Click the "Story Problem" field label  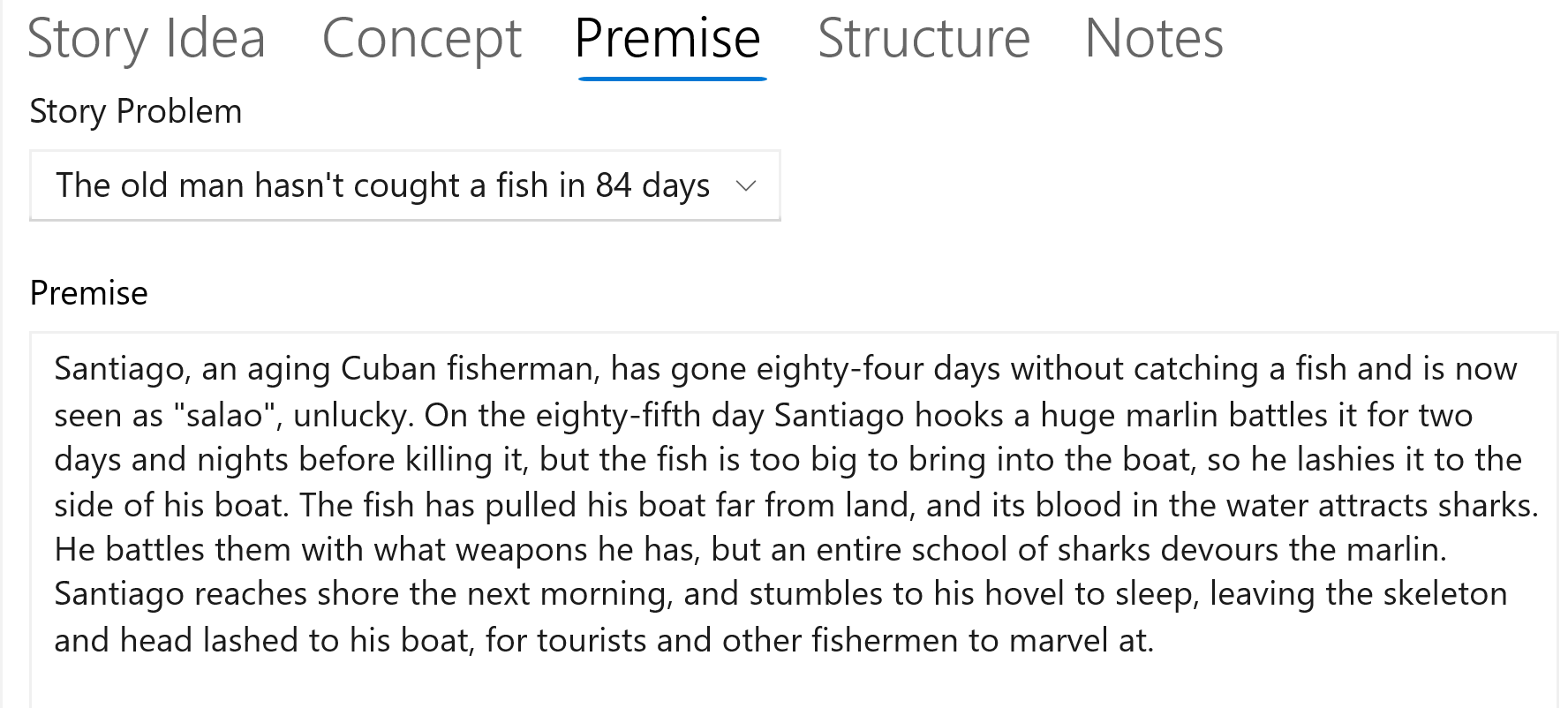(136, 112)
